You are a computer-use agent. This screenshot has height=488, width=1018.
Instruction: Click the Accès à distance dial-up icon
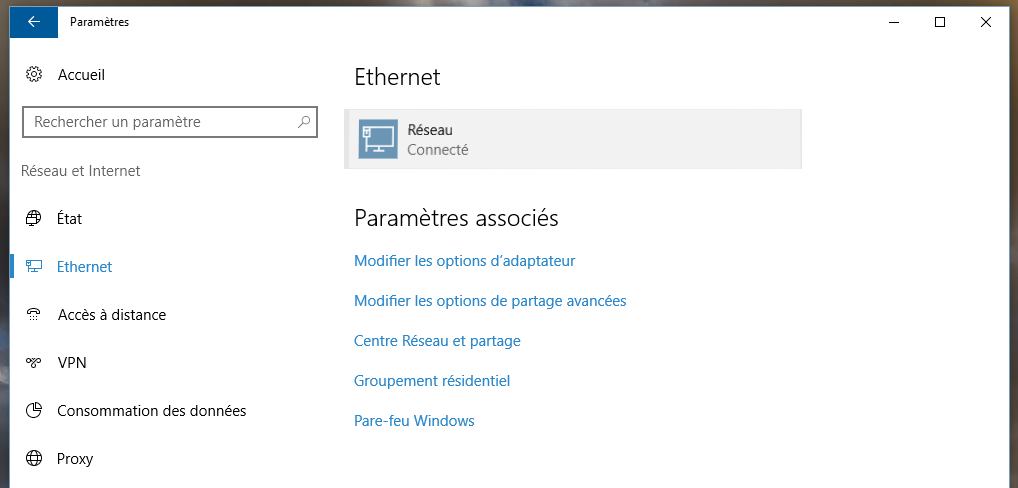tap(34, 315)
